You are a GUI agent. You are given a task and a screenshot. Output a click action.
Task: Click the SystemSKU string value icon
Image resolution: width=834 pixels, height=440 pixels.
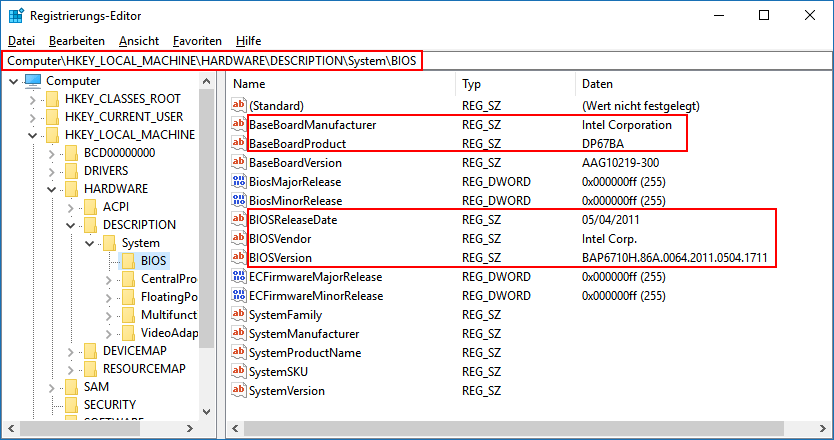point(238,372)
